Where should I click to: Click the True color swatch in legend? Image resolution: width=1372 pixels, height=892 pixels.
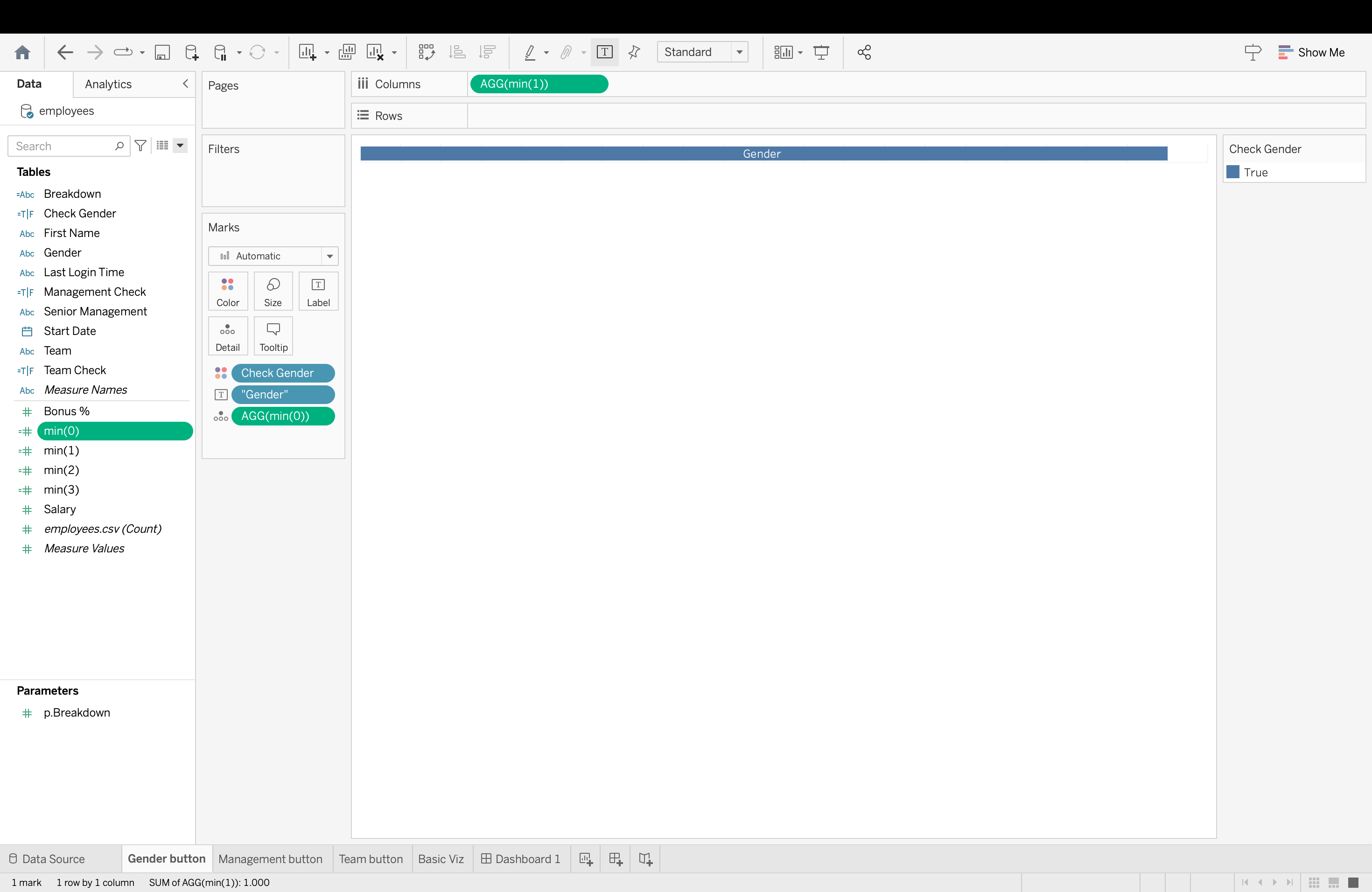pyautogui.click(x=1233, y=172)
